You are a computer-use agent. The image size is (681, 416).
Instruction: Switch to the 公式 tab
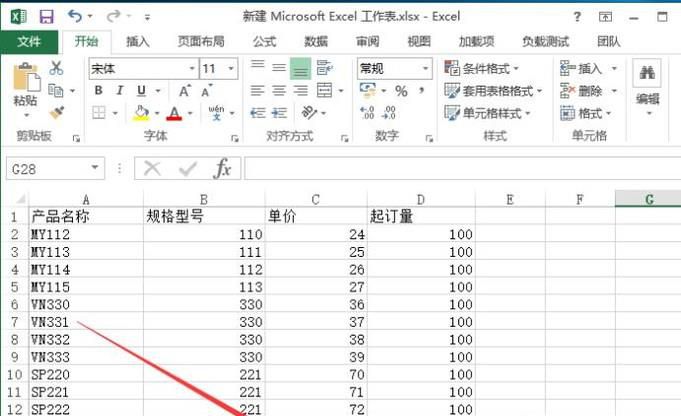(x=264, y=42)
